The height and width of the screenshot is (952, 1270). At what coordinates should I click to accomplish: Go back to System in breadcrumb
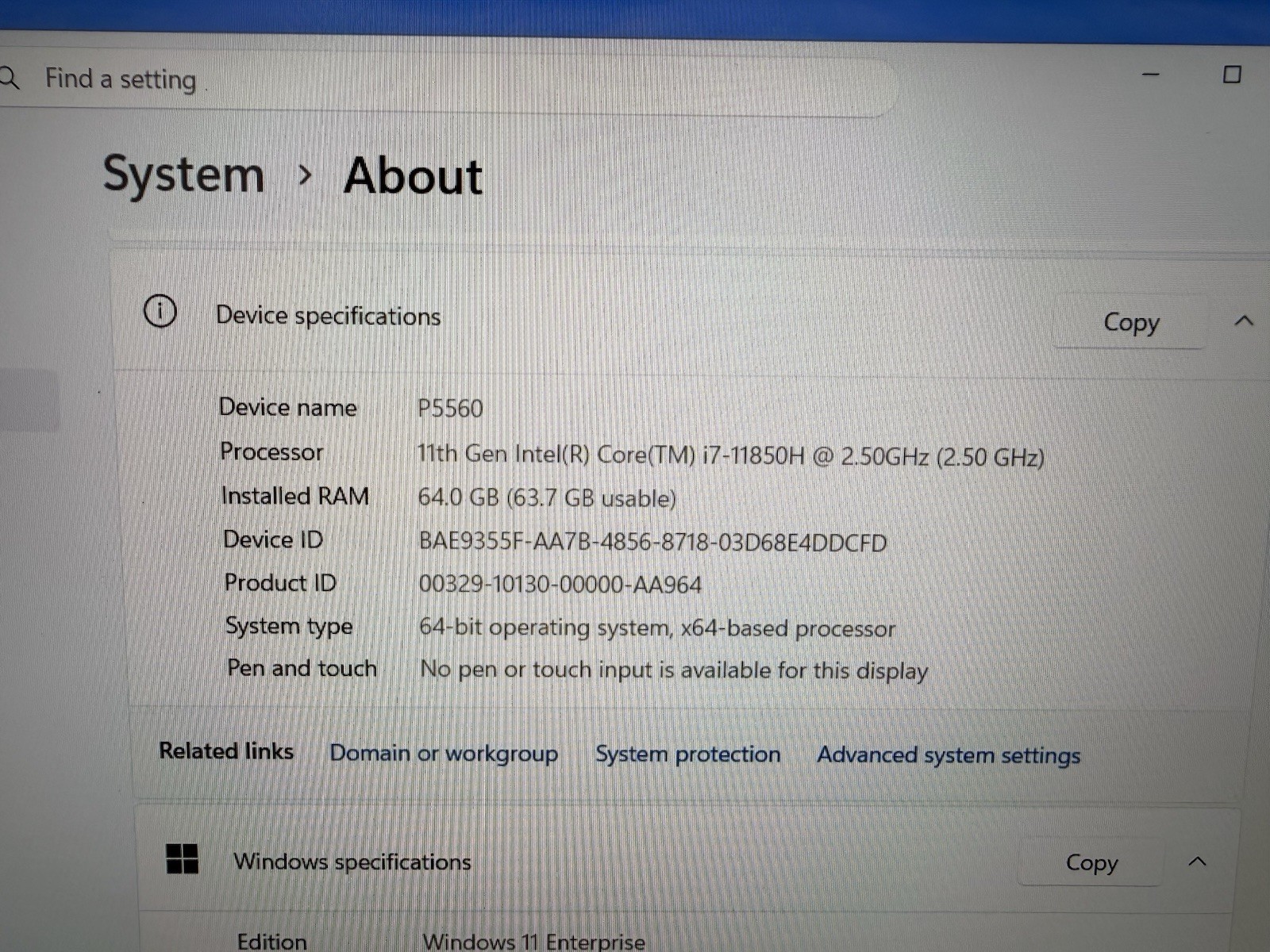(x=183, y=175)
